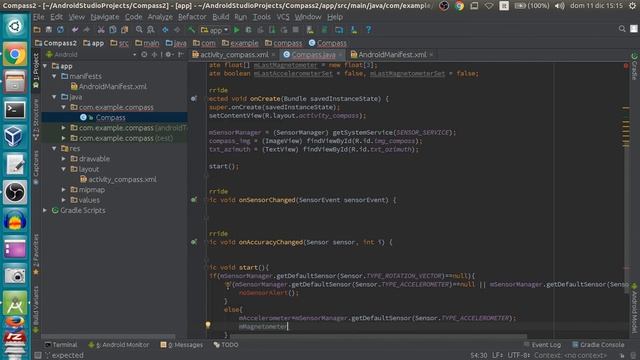Open the Navigate menu
The image size is (640, 360).
coord(105,17)
